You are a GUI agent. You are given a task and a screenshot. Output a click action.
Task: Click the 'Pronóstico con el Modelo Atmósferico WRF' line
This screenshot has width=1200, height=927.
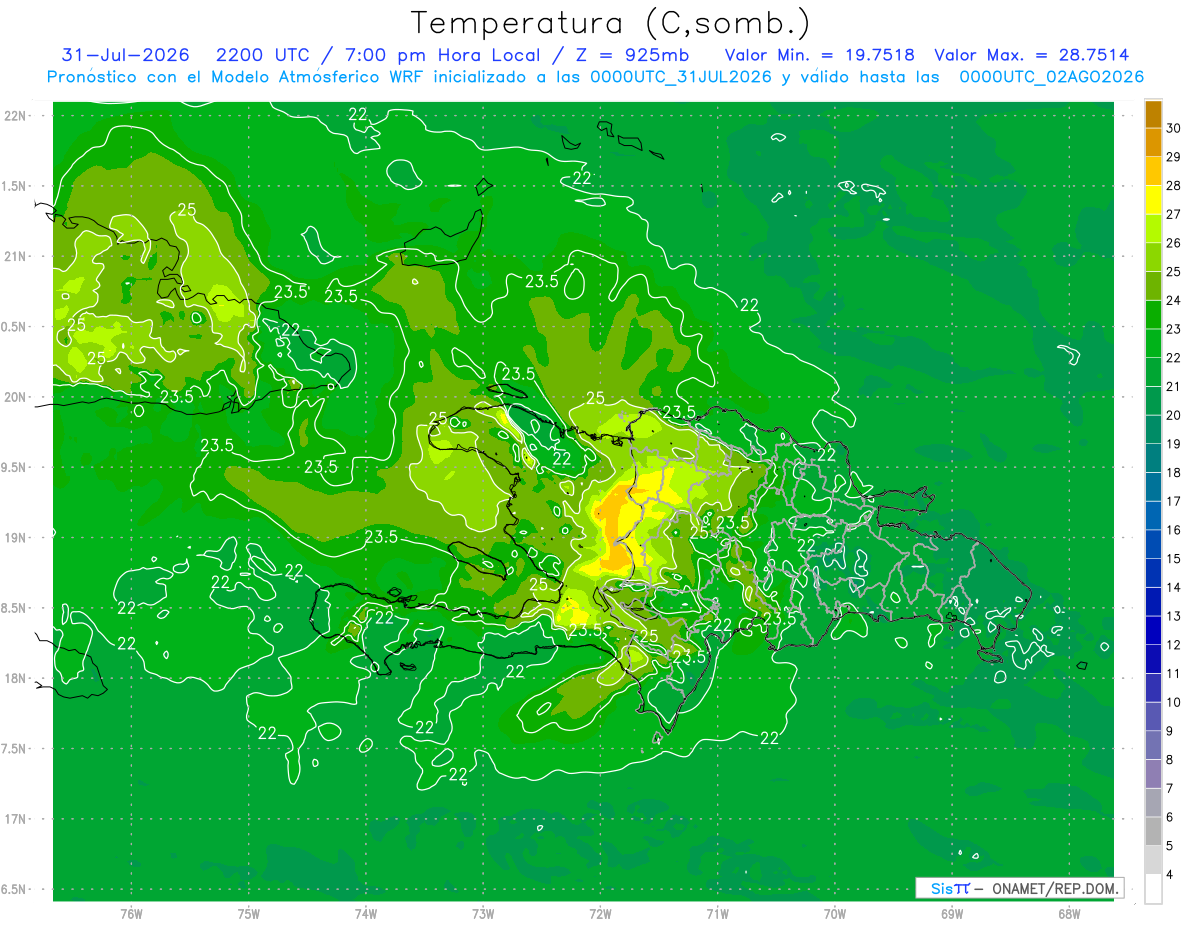click(596, 77)
